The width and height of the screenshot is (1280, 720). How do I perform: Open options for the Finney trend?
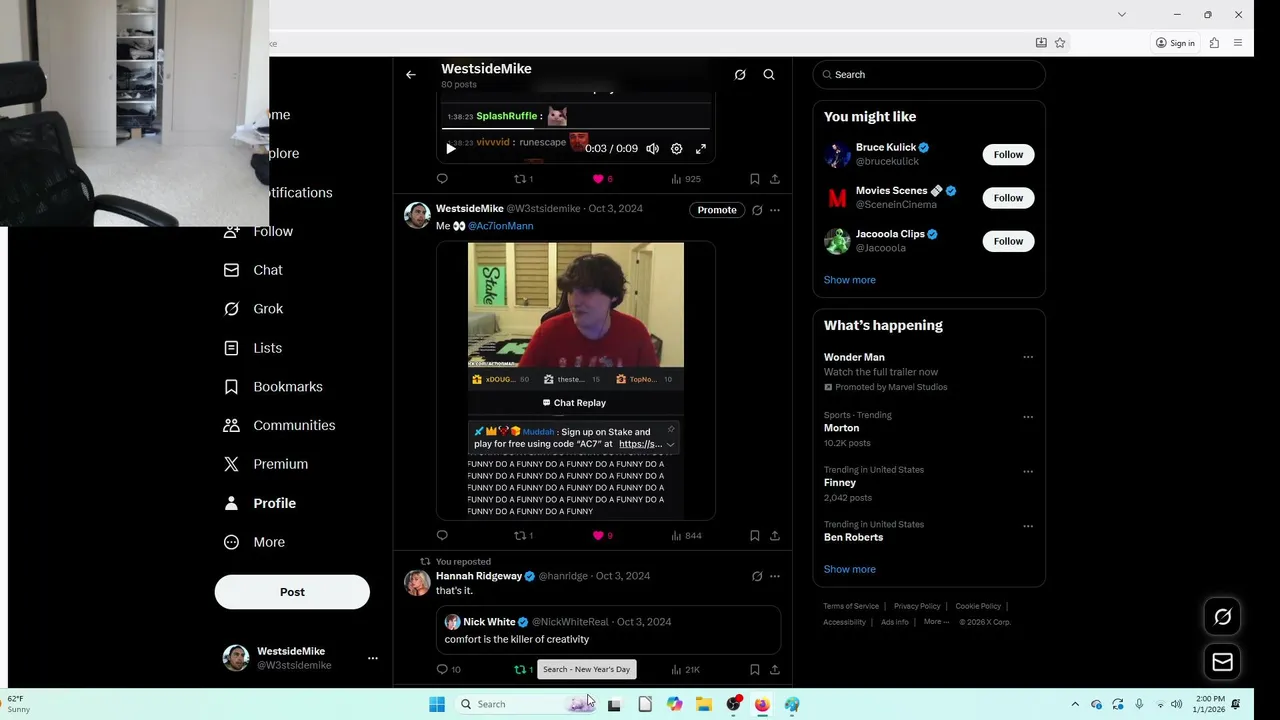click(1028, 472)
